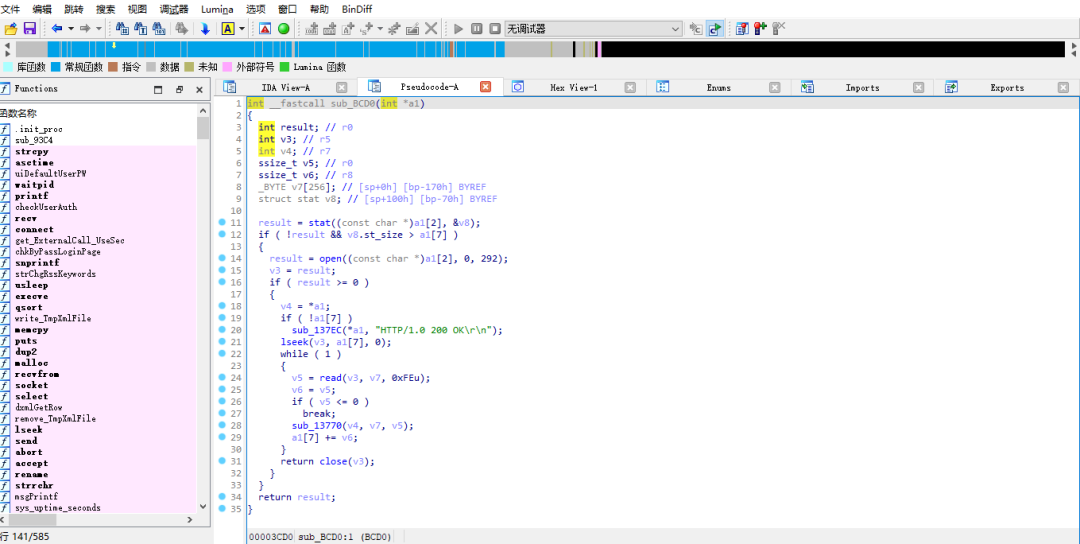The width and height of the screenshot is (1080, 544).
Task: Terminate the process with the stop button
Action: (495, 28)
